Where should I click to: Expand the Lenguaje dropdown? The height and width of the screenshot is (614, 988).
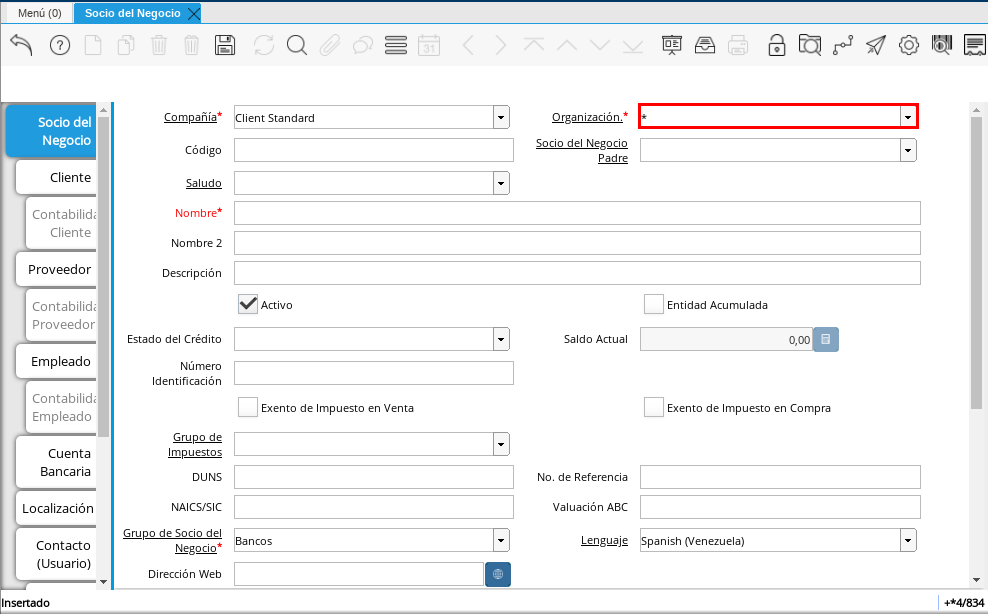coord(907,541)
